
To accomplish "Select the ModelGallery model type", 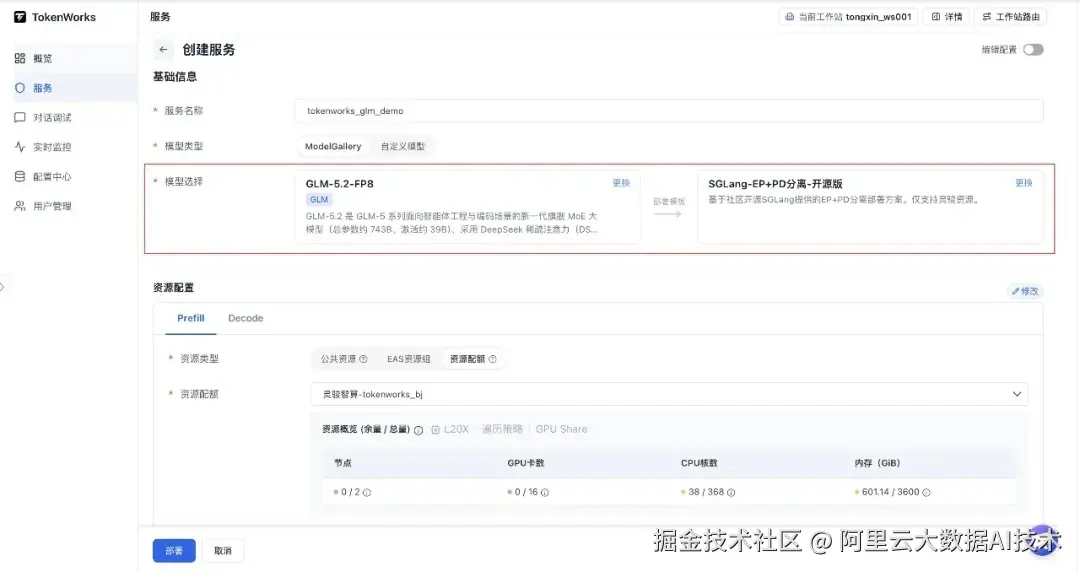I will pos(333,146).
